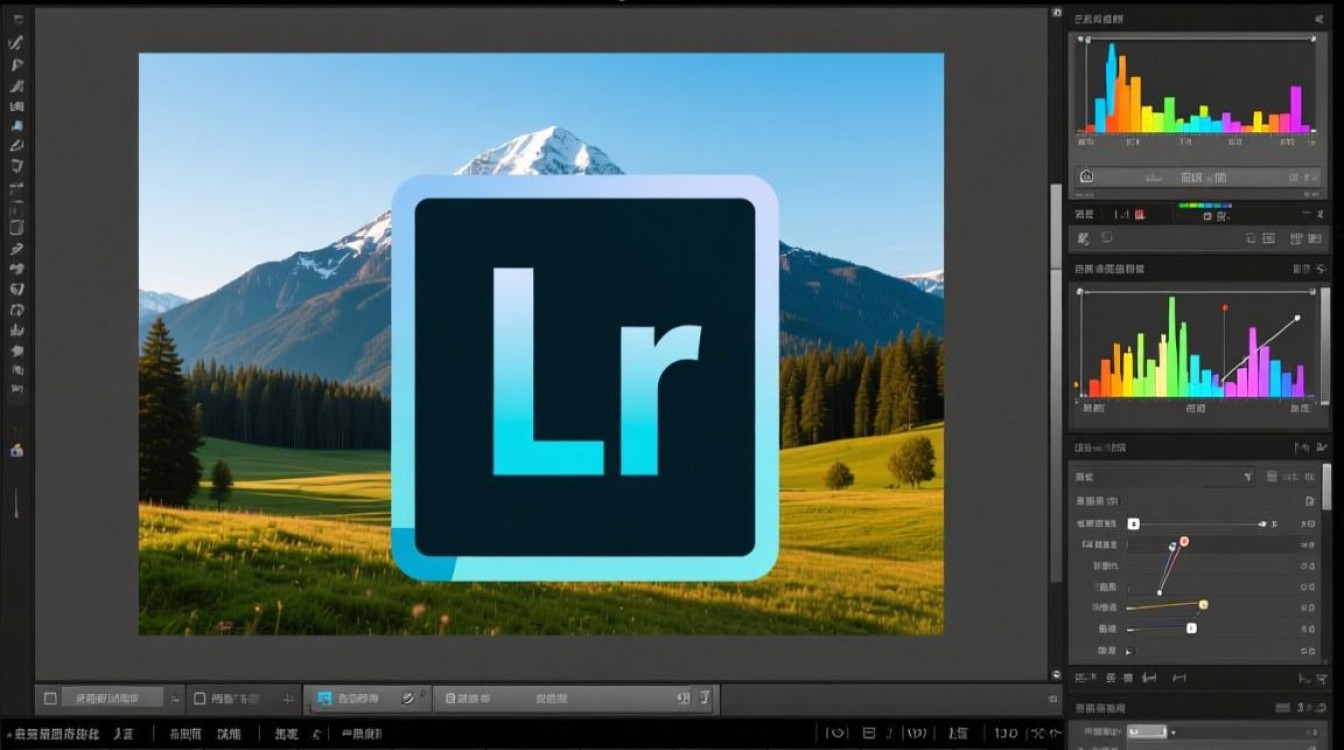
Task: Toggle the switch at the right of the dark blue slider row
Action: pos(1308,629)
